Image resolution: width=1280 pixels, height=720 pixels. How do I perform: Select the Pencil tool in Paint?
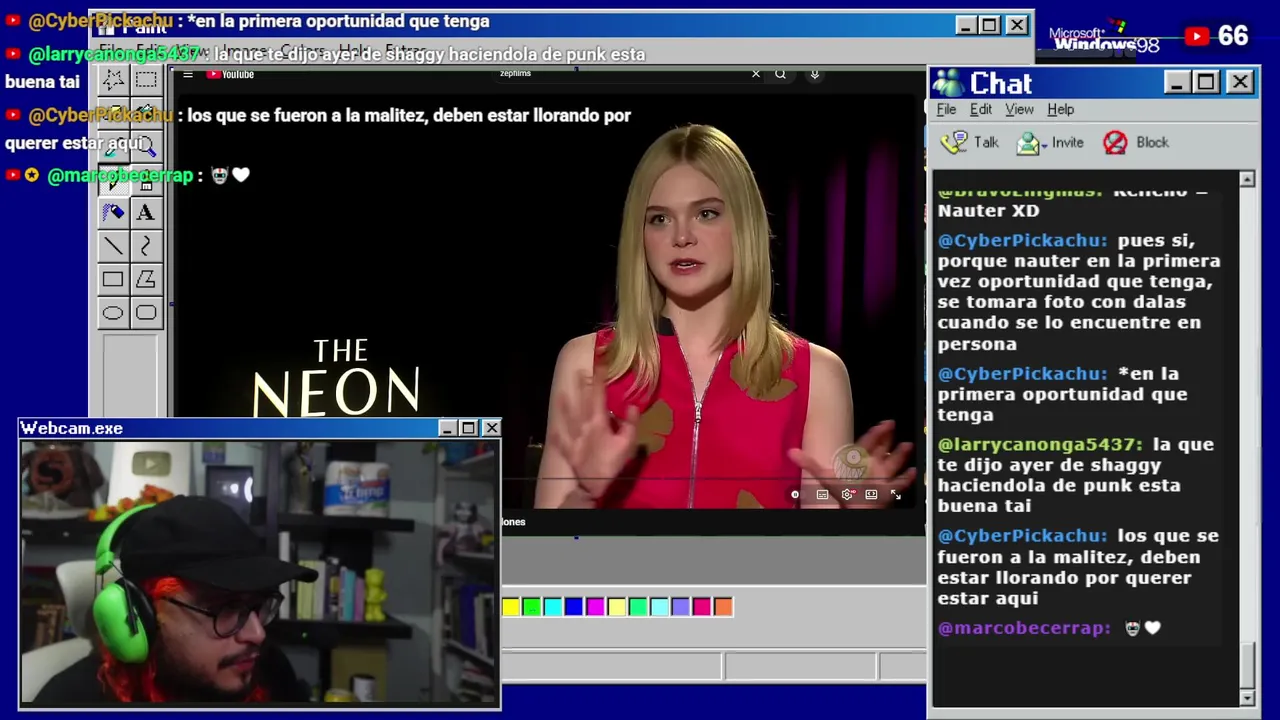[x=113, y=180]
